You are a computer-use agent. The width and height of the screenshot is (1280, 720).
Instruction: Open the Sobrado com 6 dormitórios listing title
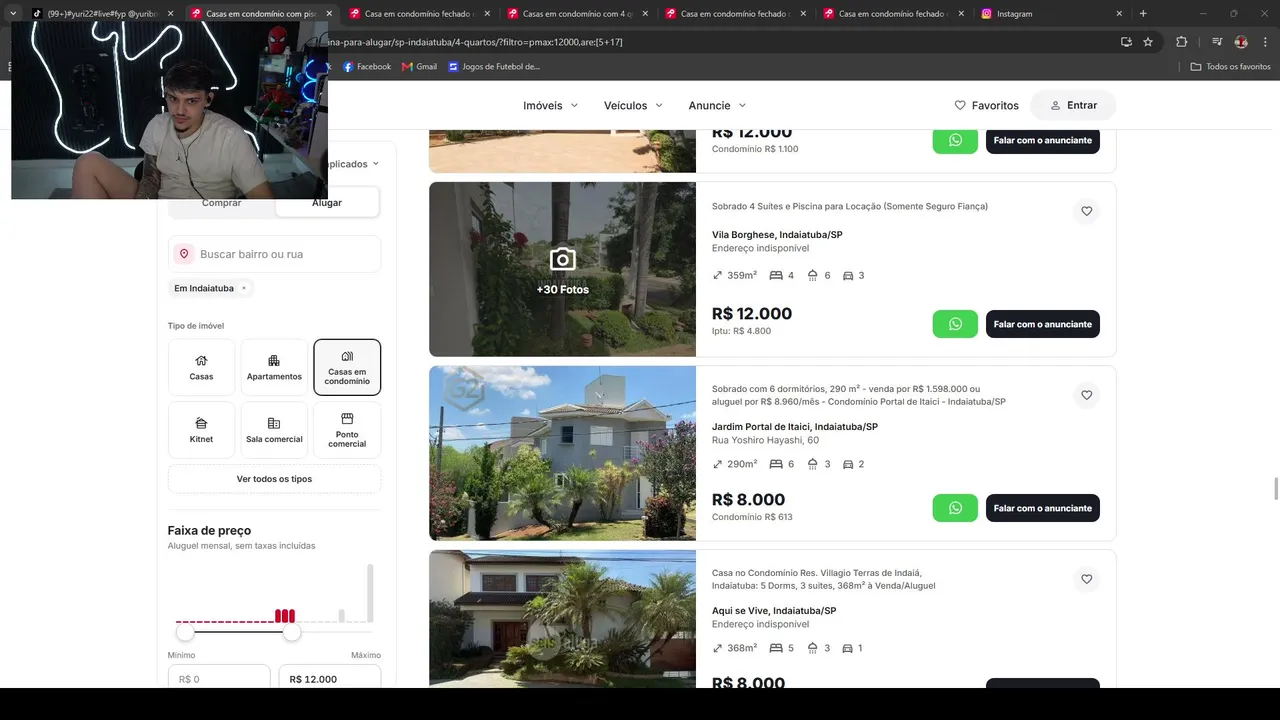(x=859, y=395)
